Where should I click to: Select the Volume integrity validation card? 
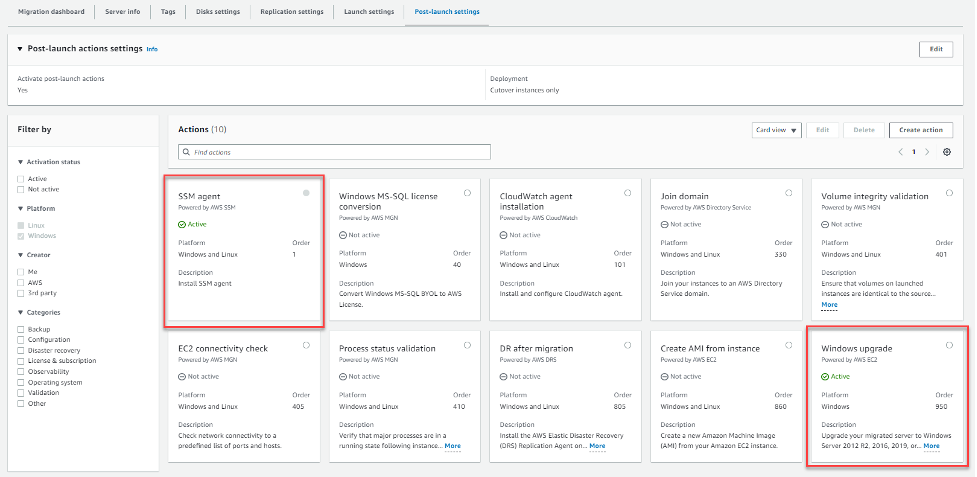tap(950, 193)
